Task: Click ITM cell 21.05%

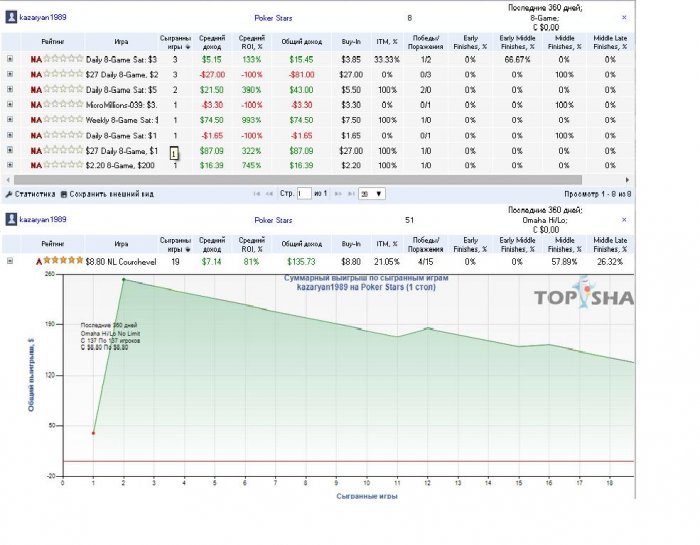Action: (x=387, y=262)
